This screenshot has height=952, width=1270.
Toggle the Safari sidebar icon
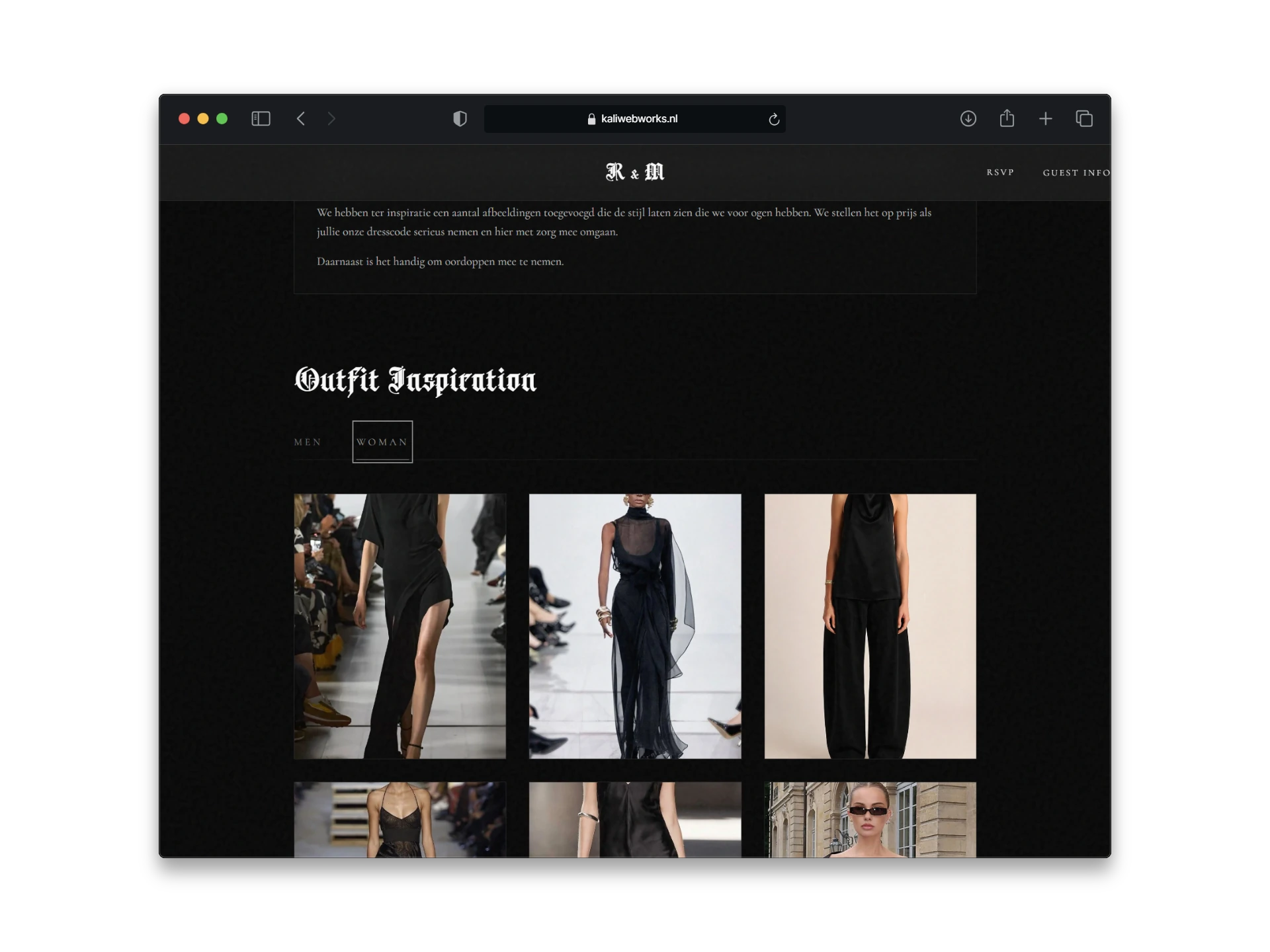pos(261,118)
